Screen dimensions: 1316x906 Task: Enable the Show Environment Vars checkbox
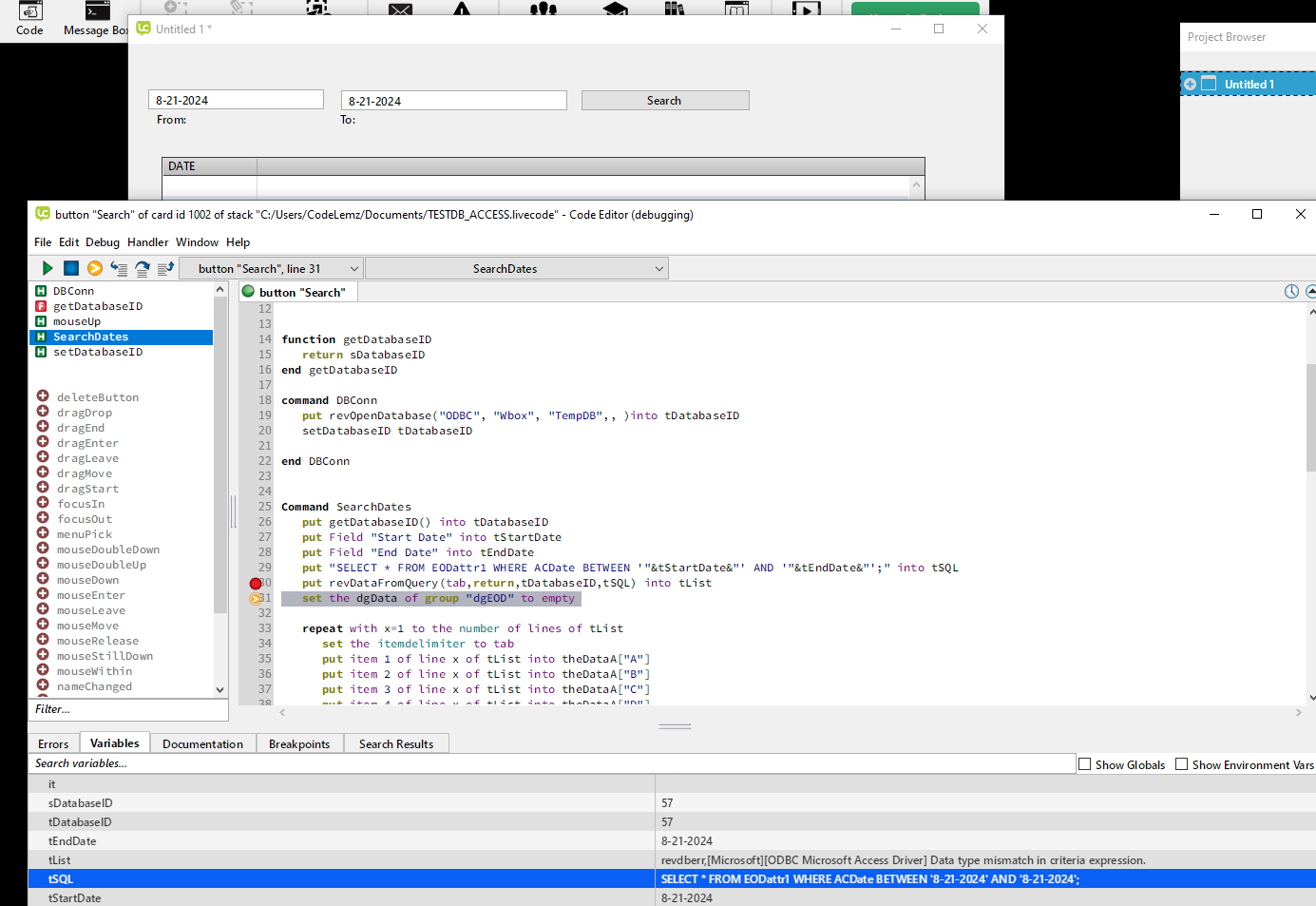pyautogui.click(x=1182, y=764)
